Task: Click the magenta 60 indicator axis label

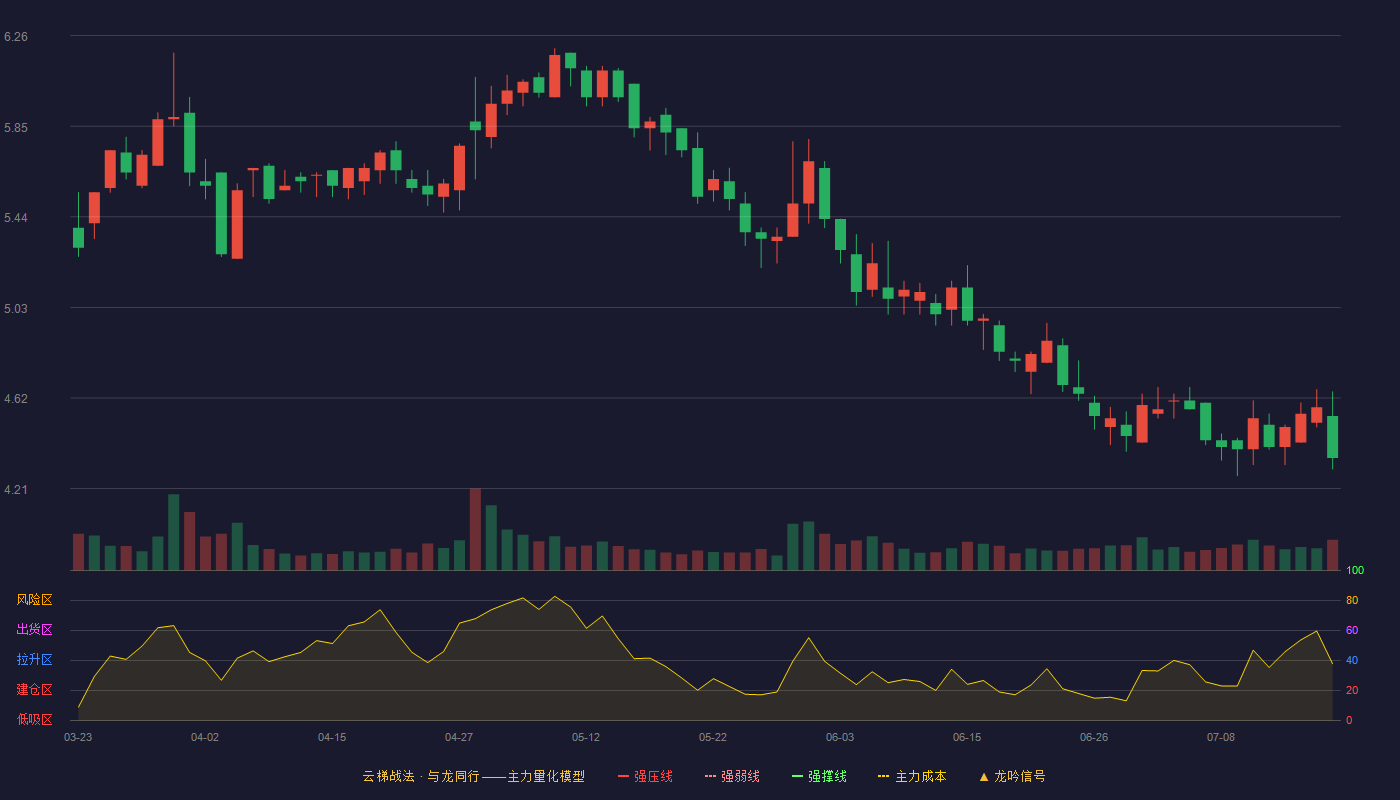Action: click(x=1352, y=630)
